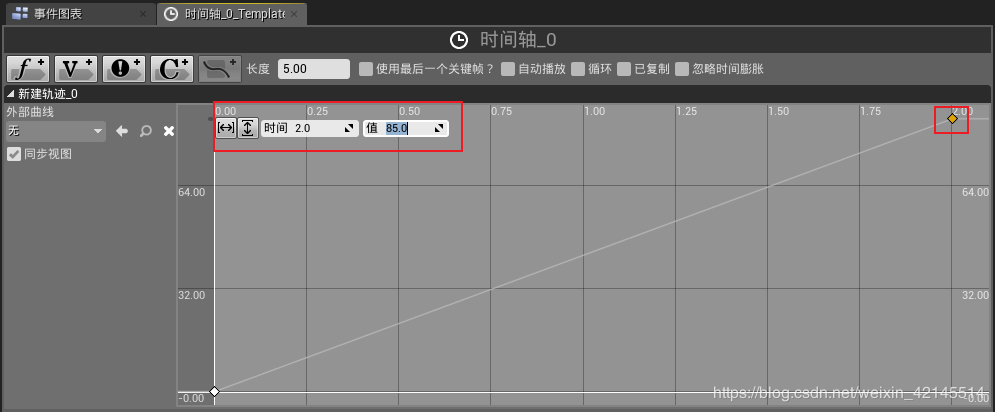Uncheck 同步视图 checkbox

tap(13, 154)
